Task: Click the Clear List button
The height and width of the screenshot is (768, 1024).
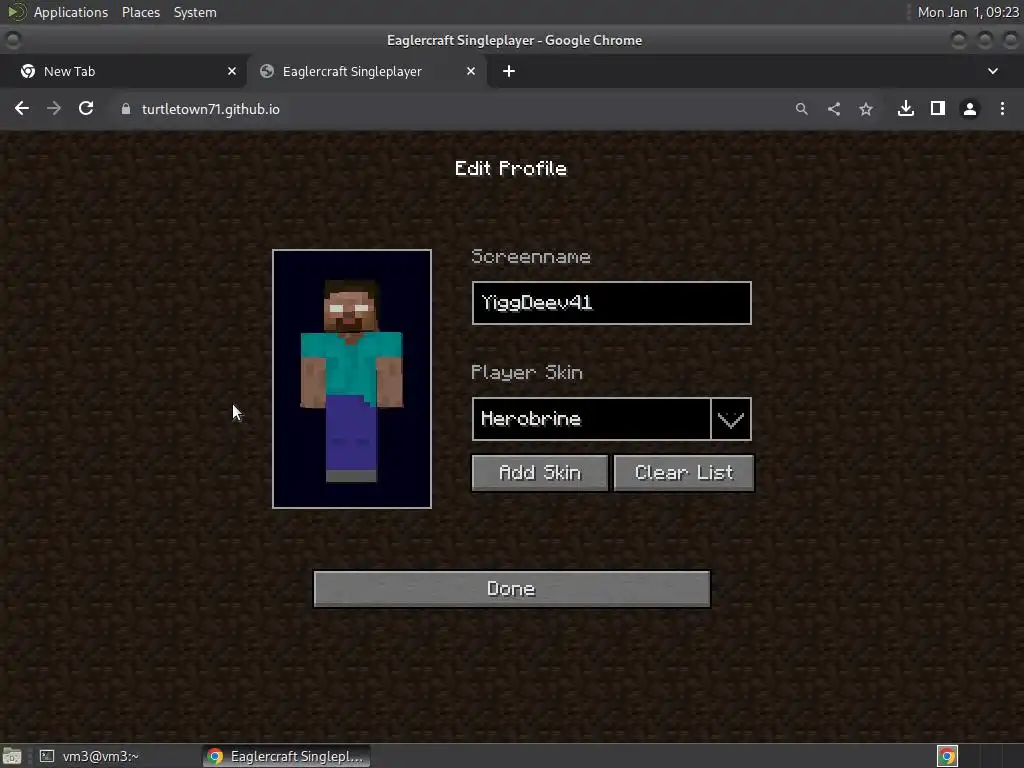Action: (x=684, y=473)
